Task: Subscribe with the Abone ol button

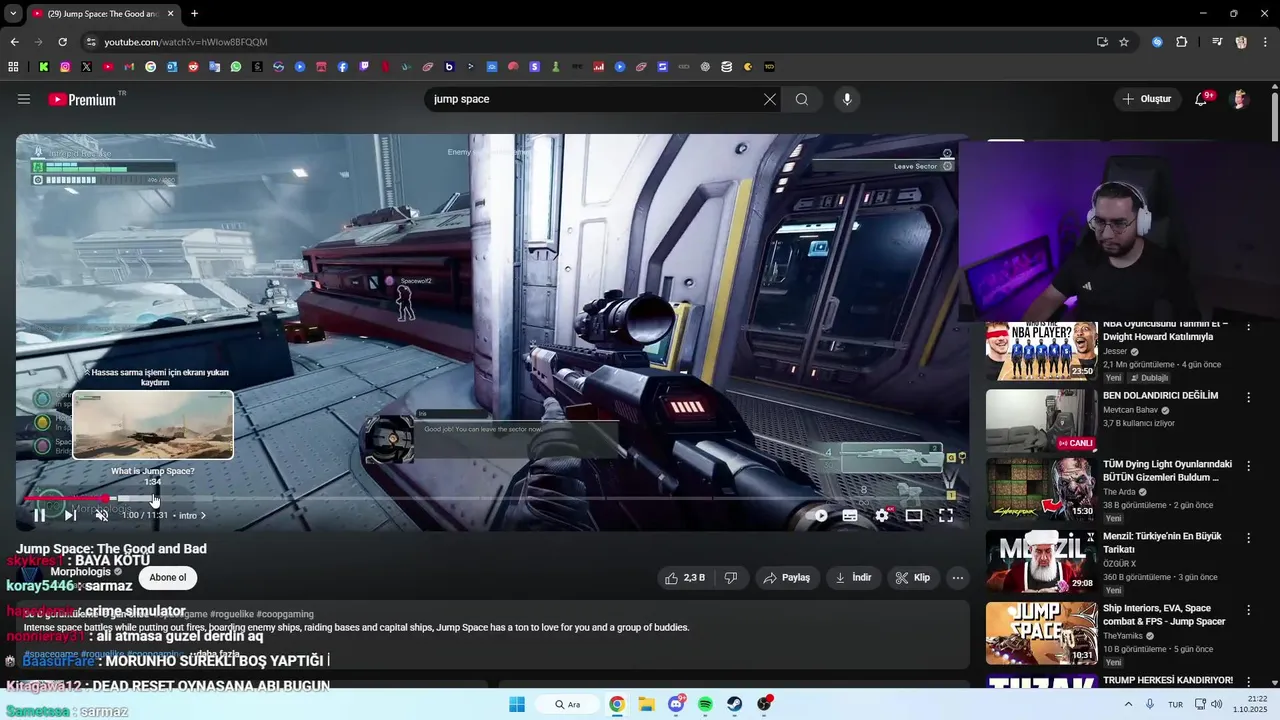Action: pos(168,577)
